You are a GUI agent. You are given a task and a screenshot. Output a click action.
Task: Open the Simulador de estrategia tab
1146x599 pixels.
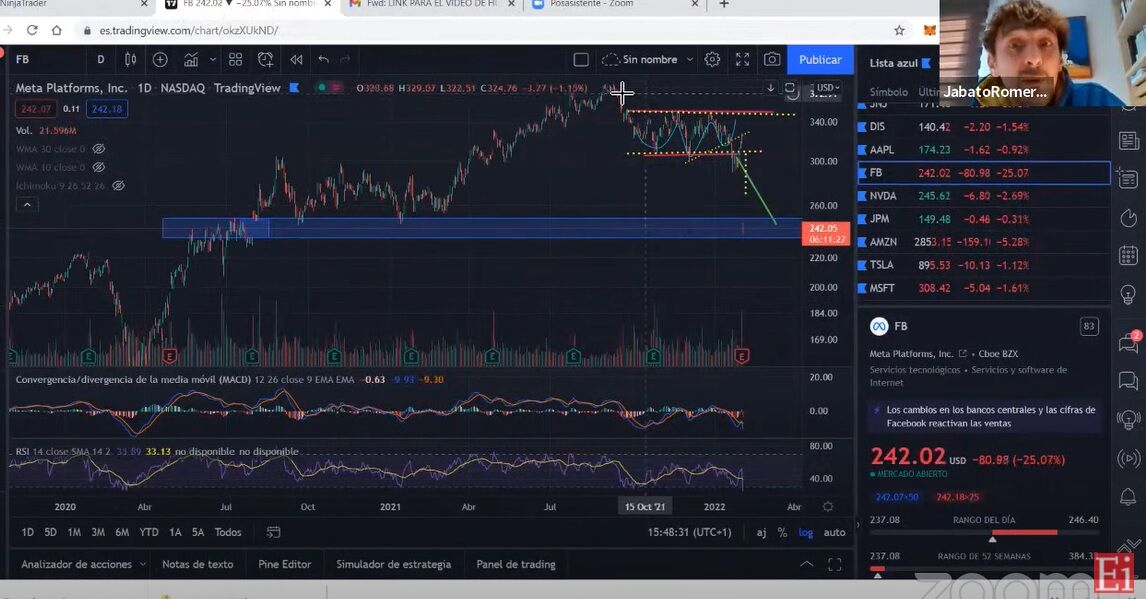(x=393, y=565)
